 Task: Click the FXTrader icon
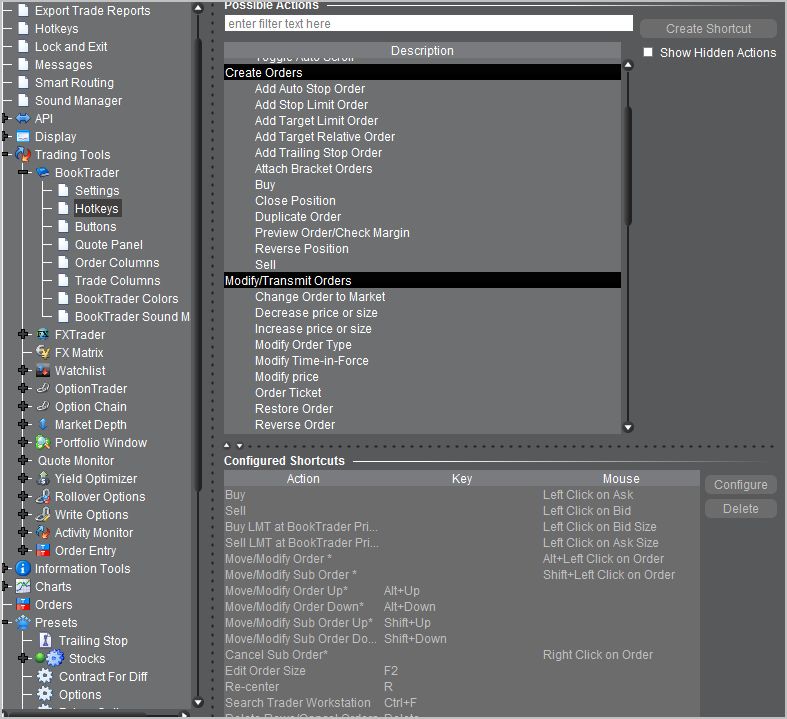pos(43,334)
